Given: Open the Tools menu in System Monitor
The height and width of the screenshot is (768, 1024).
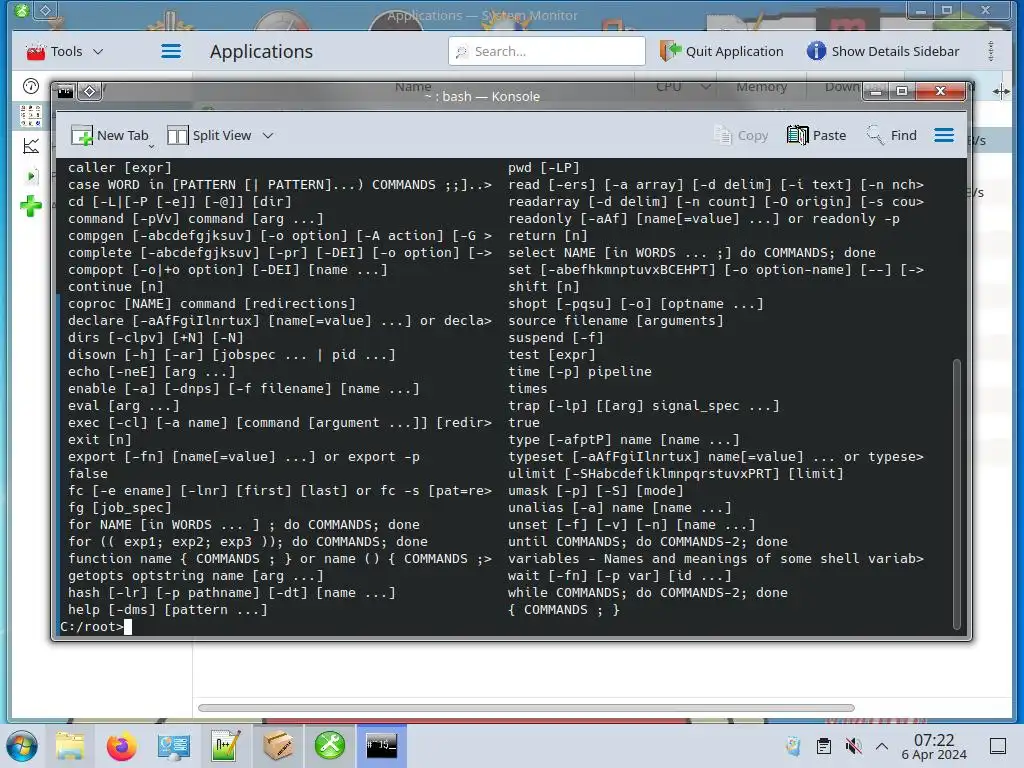Looking at the screenshot, I should (64, 51).
